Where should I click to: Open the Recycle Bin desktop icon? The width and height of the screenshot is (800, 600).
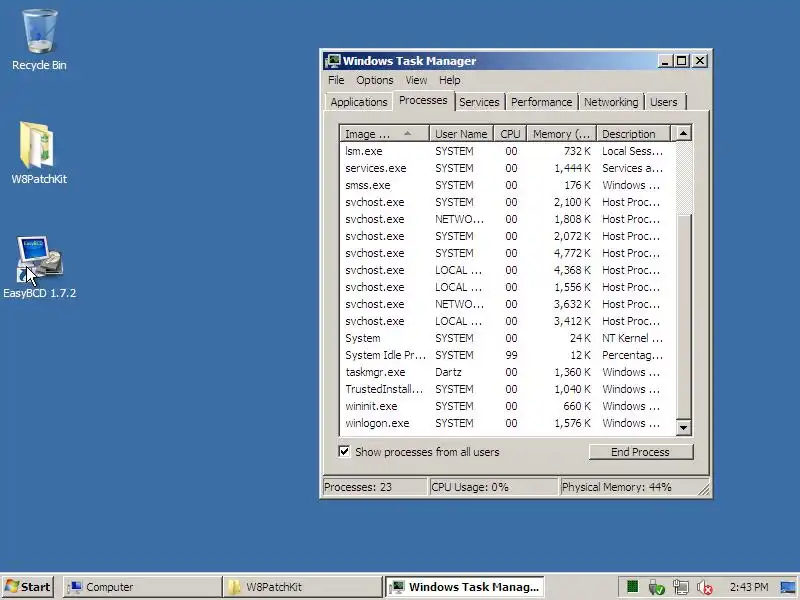point(39,40)
